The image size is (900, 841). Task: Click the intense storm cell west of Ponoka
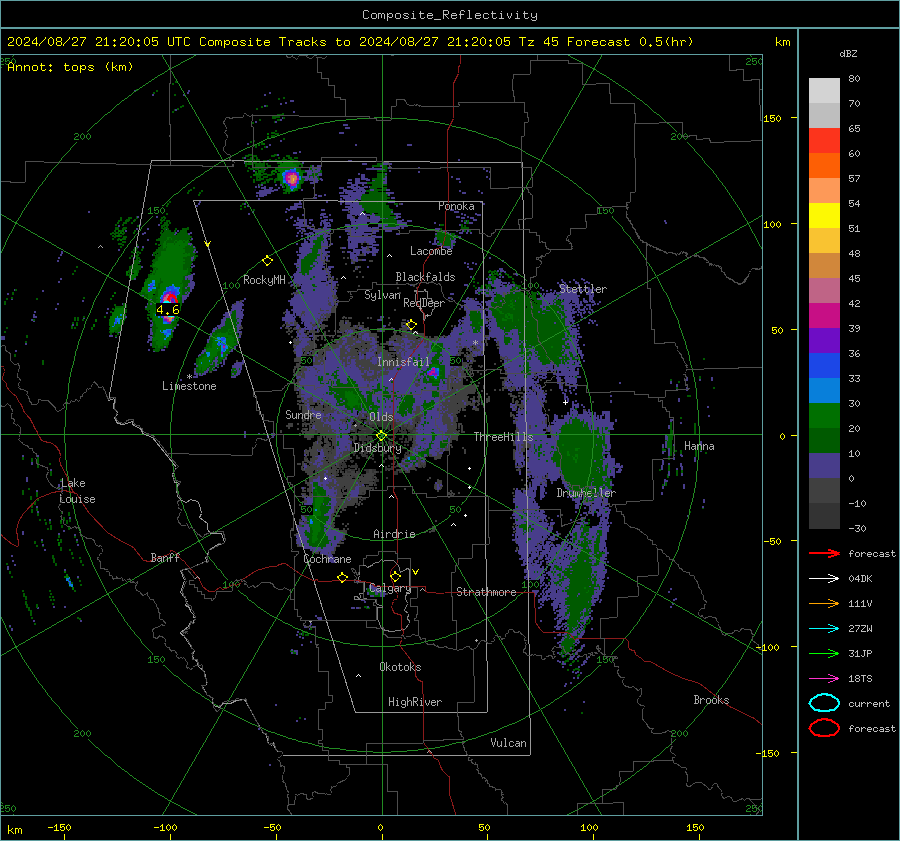[x=292, y=179]
